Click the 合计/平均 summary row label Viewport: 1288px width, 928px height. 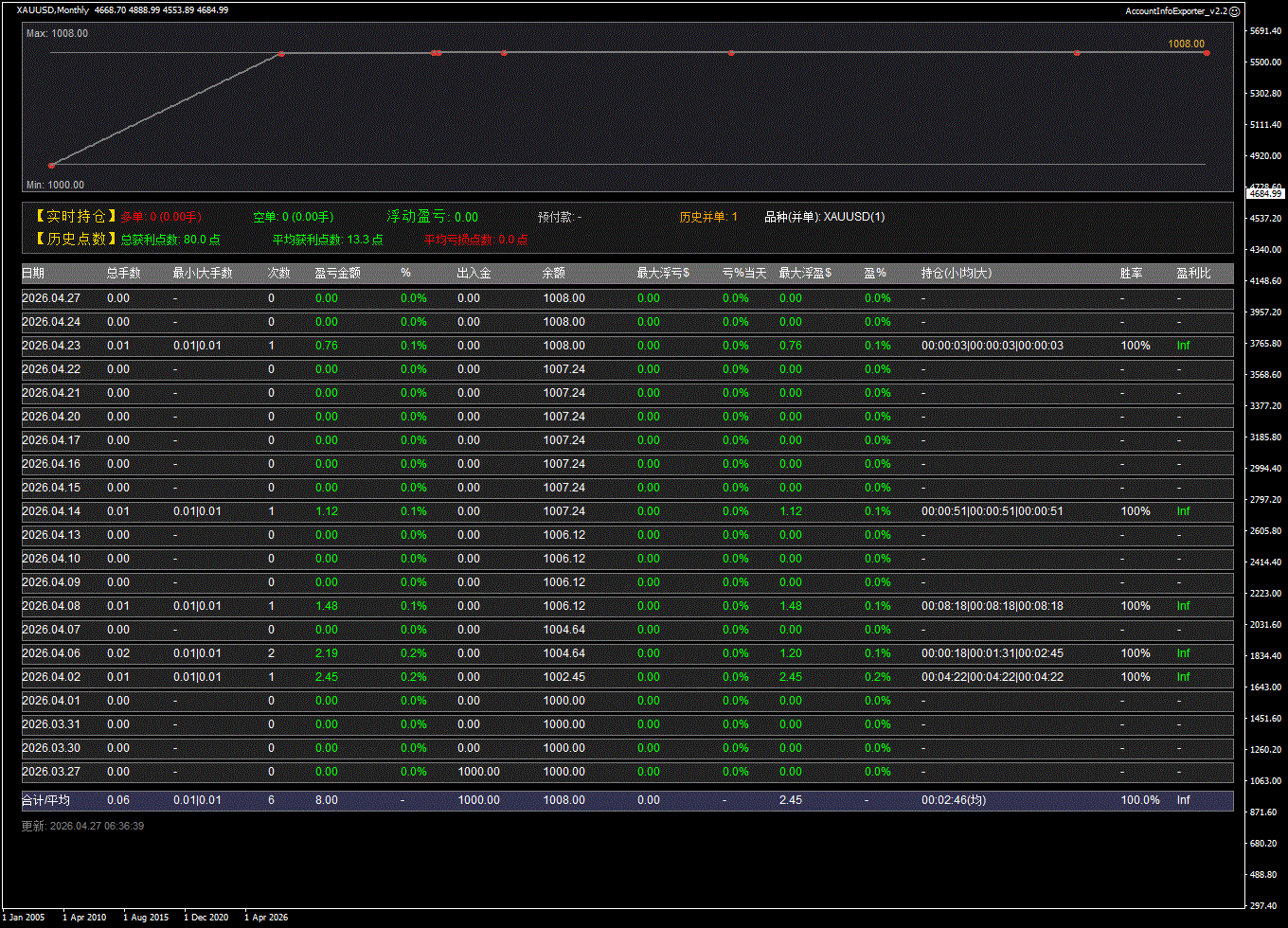pos(45,800)
